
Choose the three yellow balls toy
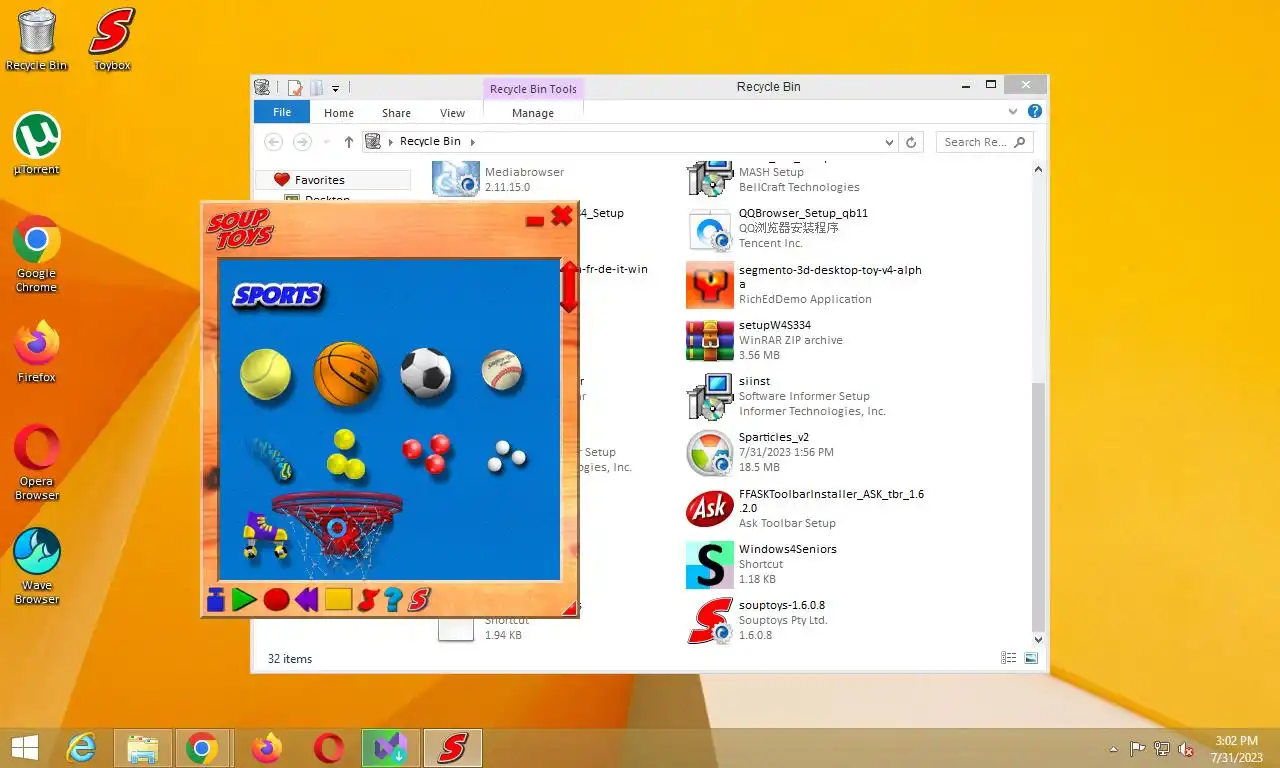(x=346, y=453)
